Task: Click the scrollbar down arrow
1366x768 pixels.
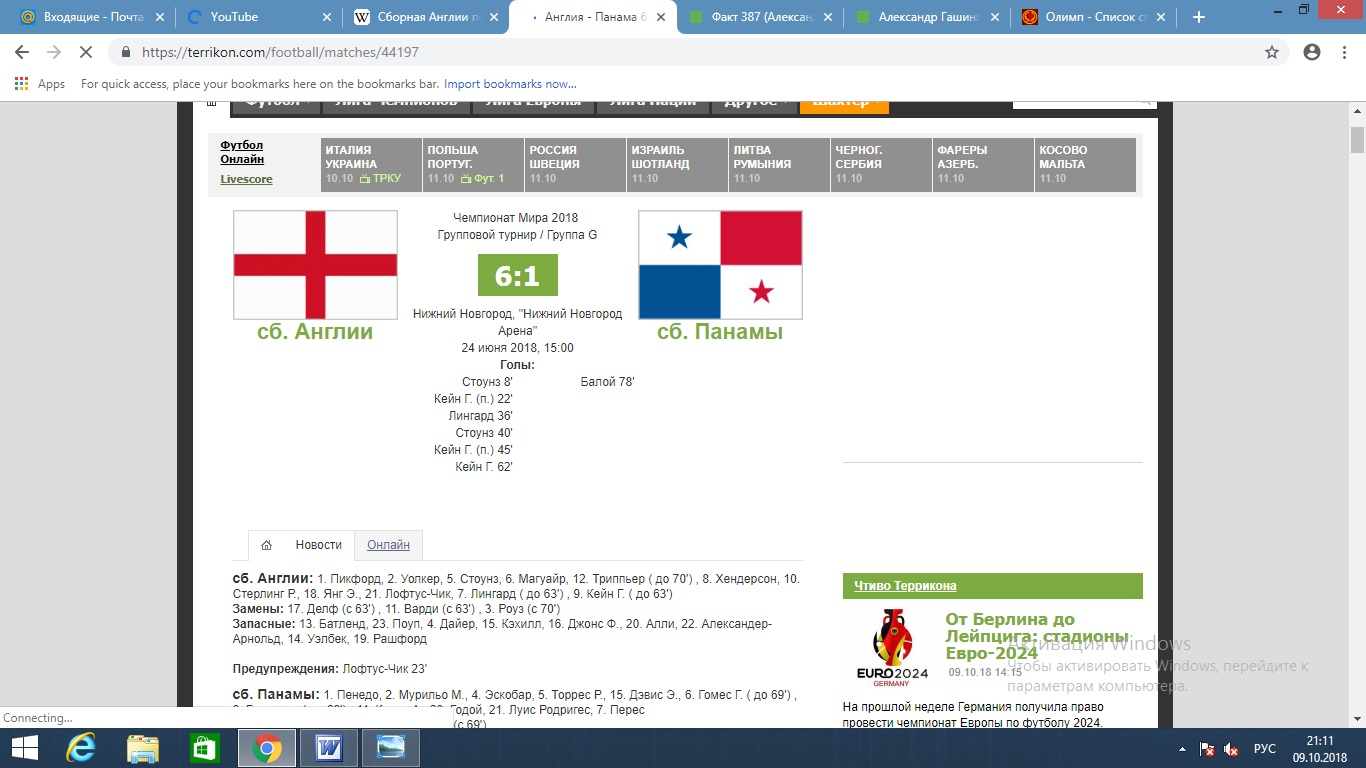Action: [1357, 720]
